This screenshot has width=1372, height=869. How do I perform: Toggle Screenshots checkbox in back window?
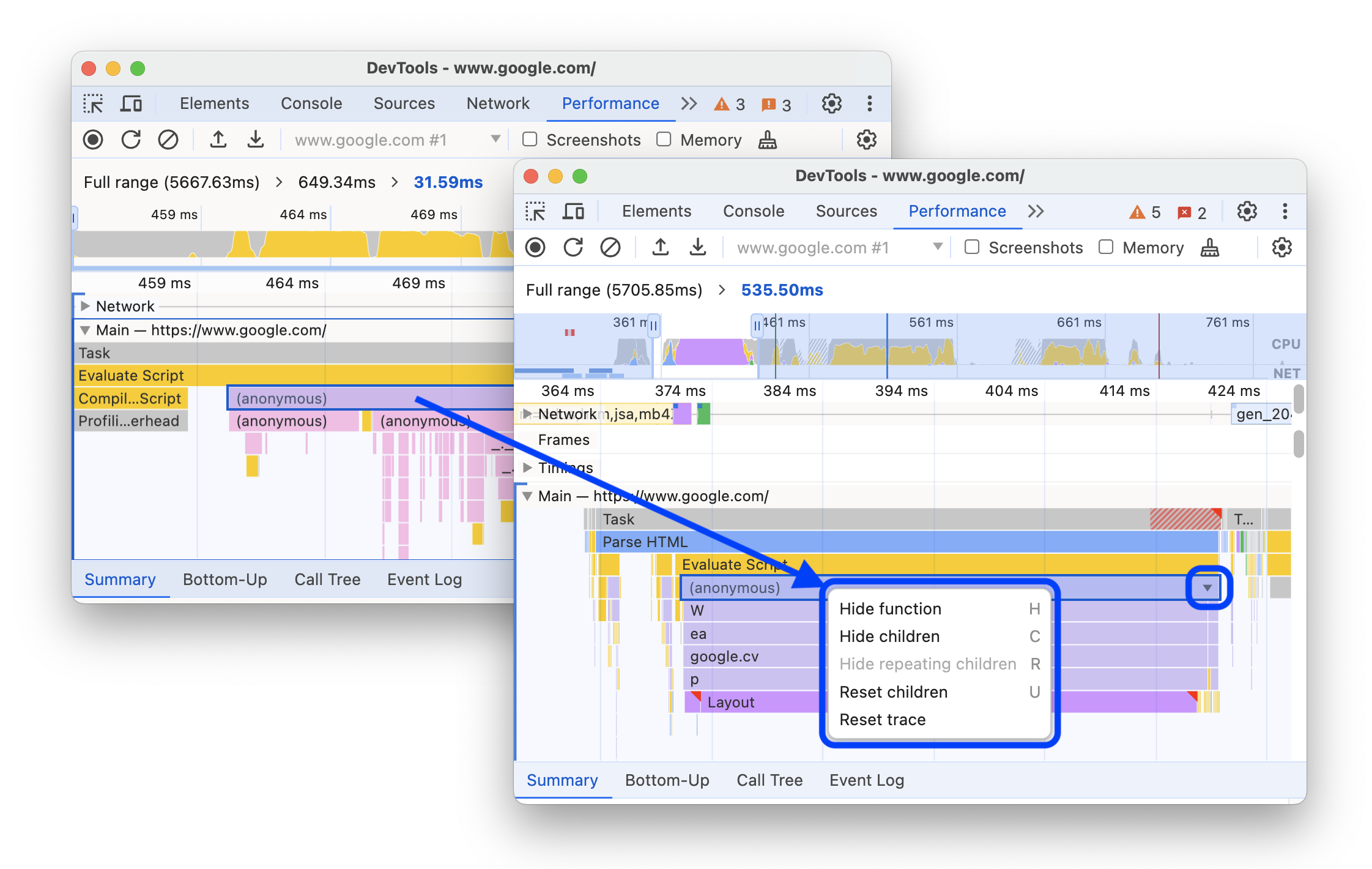[x=525, y=140]
